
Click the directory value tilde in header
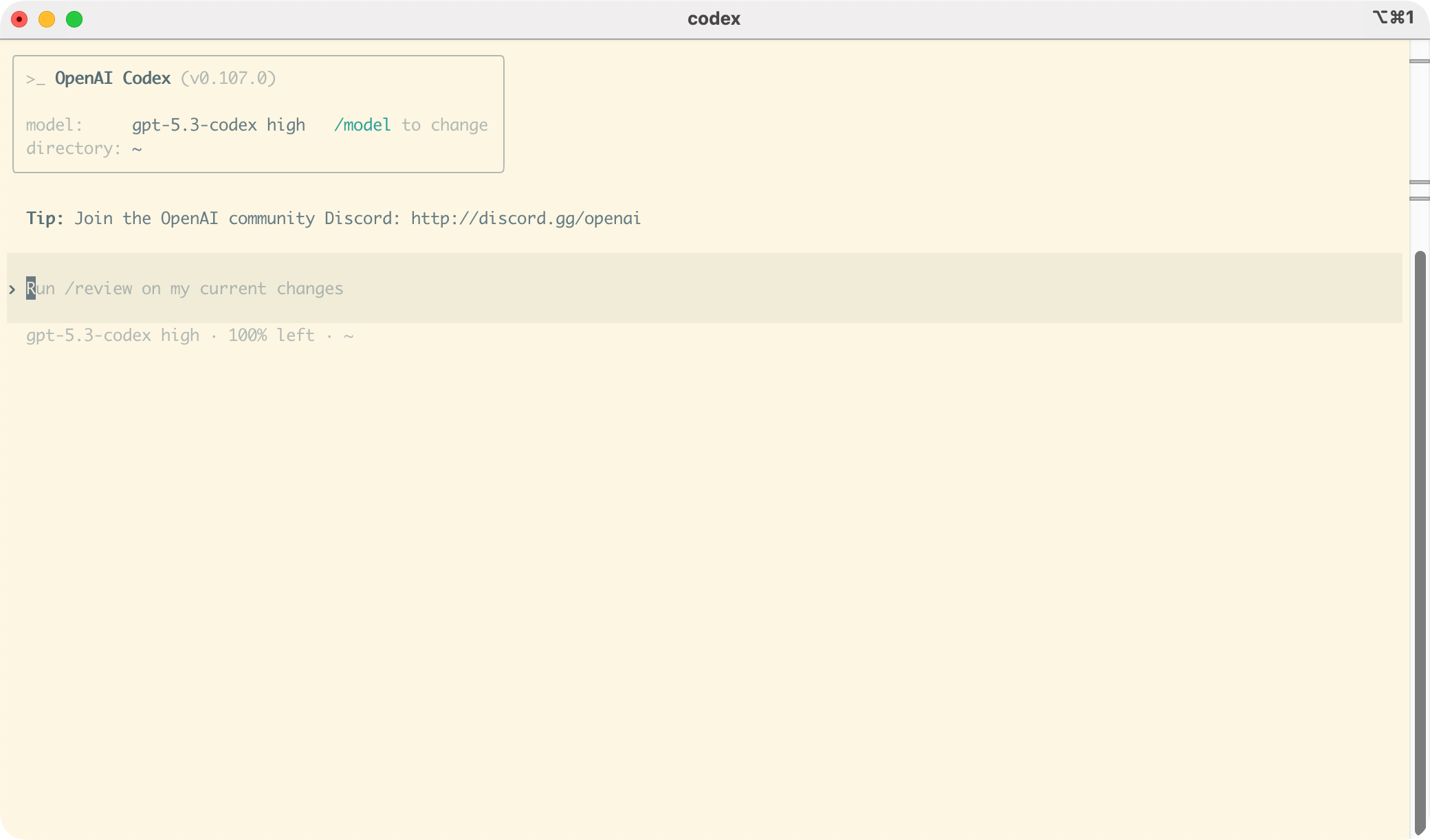coord(137,148)
